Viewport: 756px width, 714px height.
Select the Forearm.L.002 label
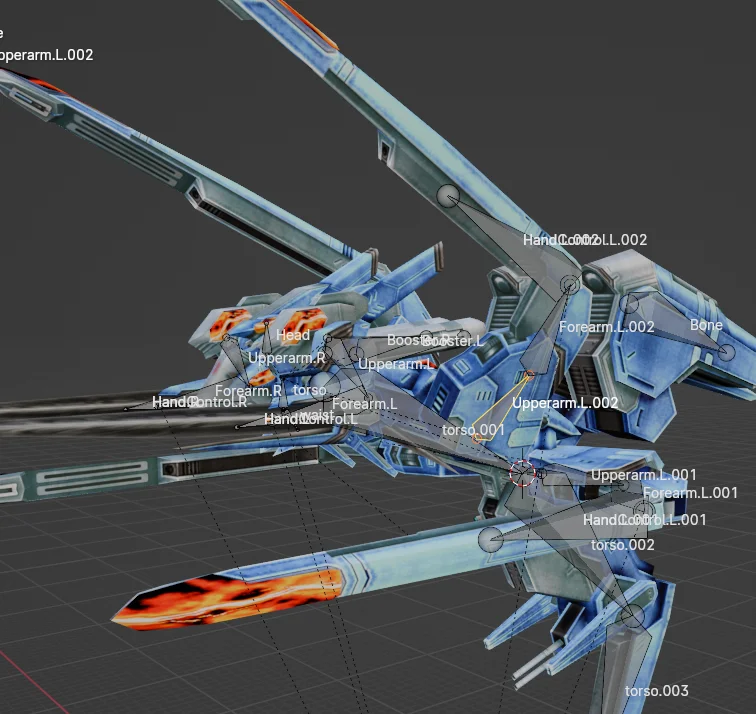607,327
